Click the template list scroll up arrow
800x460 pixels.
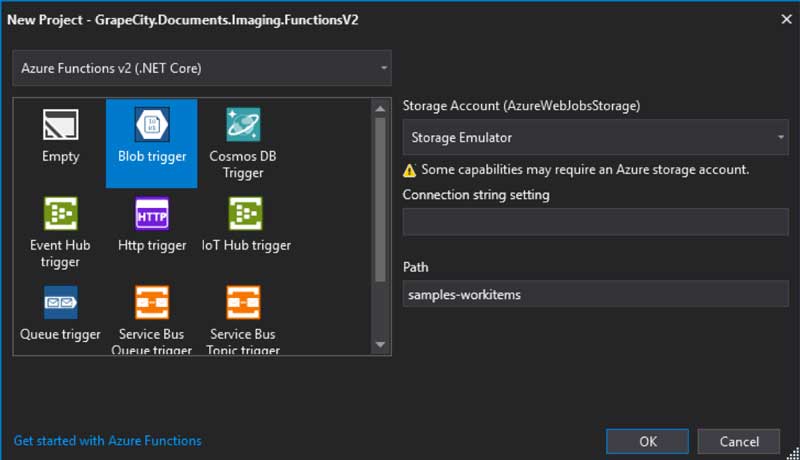[x=380, y=109]
